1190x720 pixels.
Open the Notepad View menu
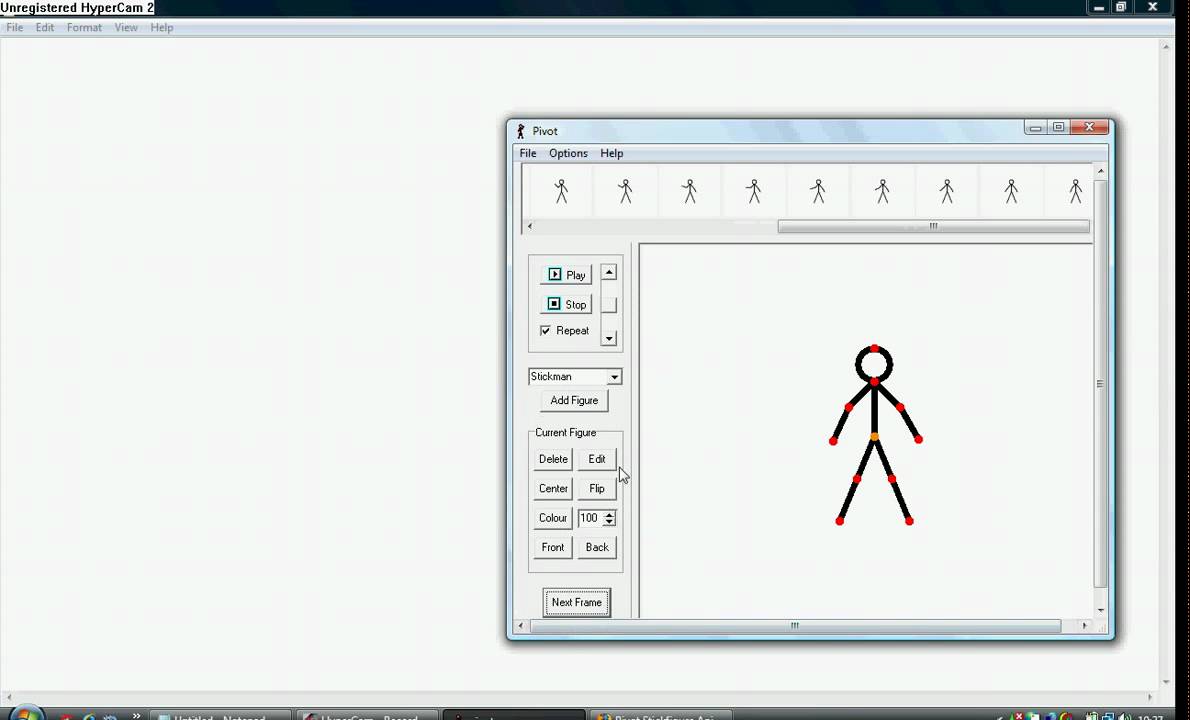point(126,27)
